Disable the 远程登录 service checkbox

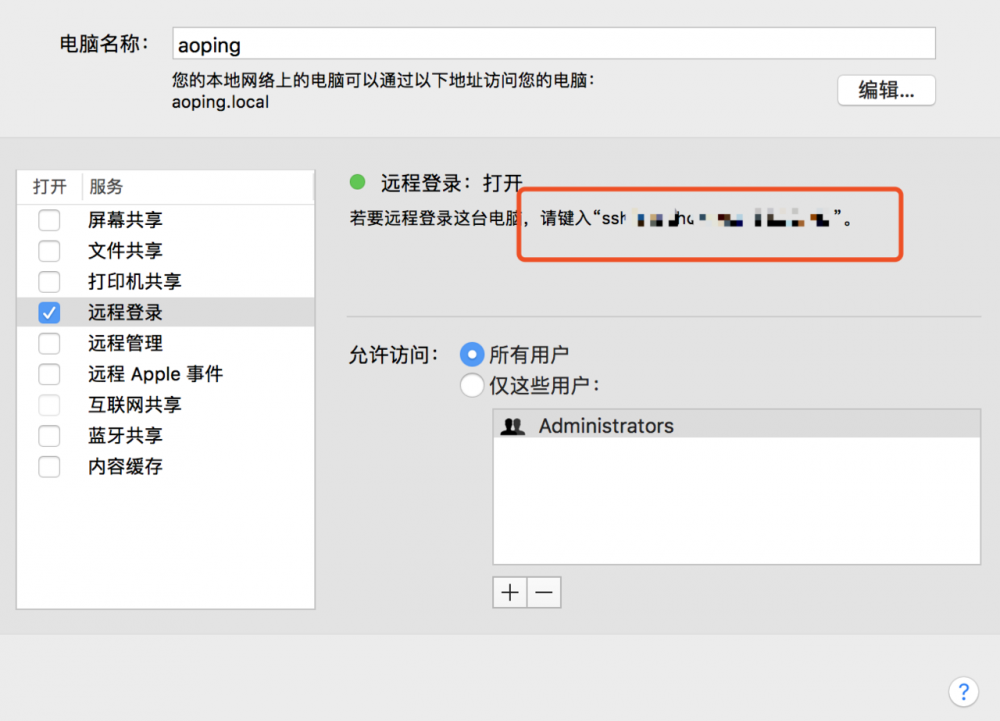49,312
